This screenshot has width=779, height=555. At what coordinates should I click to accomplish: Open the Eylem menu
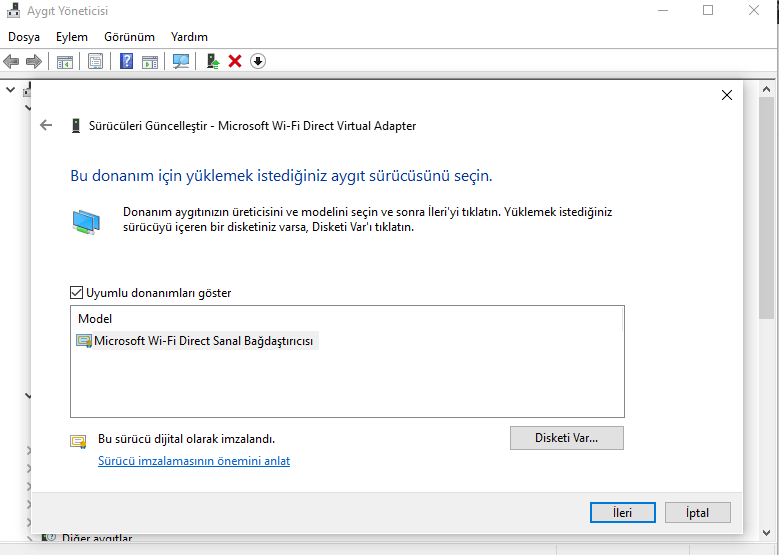coord(72,37)
